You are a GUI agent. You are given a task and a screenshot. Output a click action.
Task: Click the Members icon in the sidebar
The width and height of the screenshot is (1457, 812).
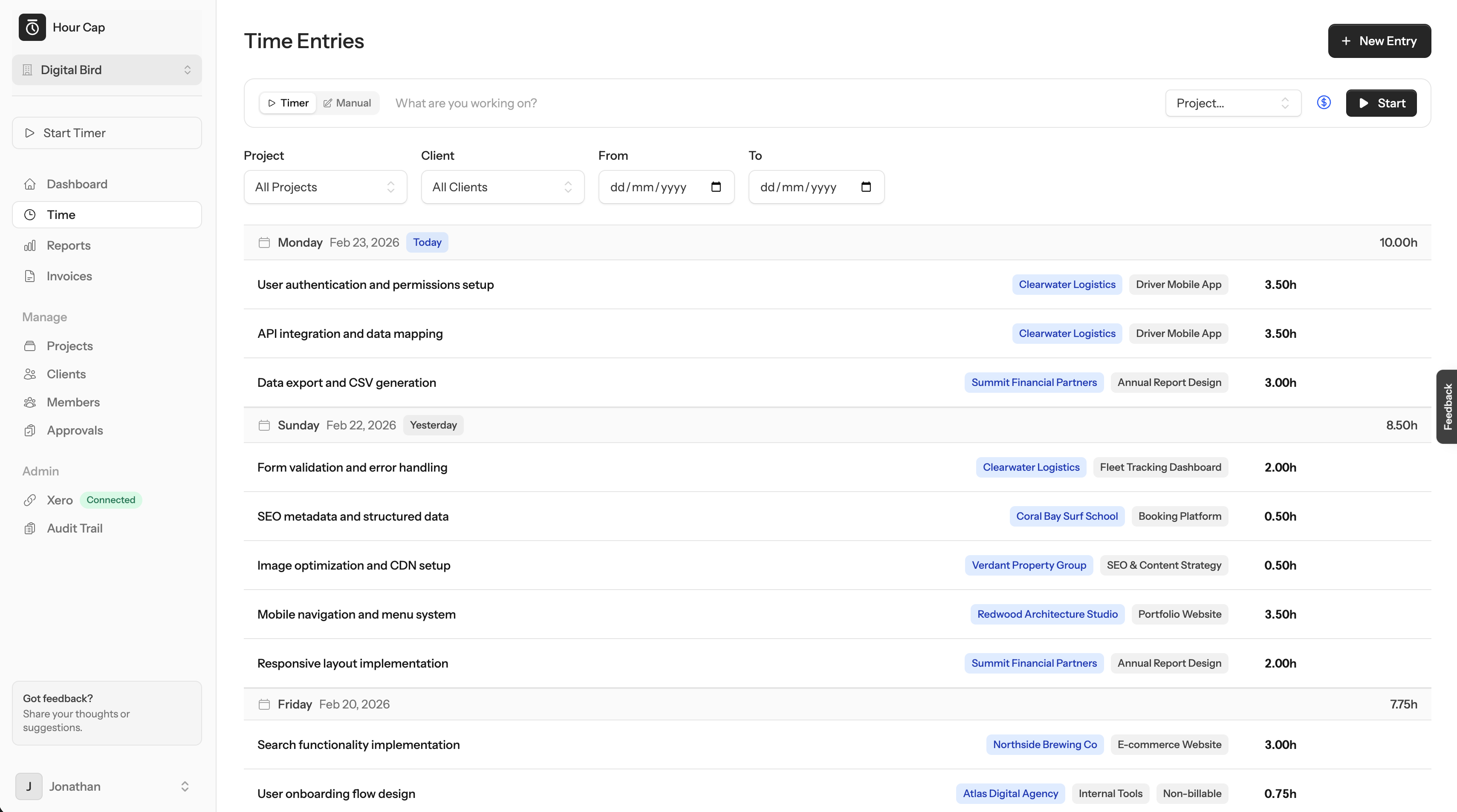click(31, 402)
